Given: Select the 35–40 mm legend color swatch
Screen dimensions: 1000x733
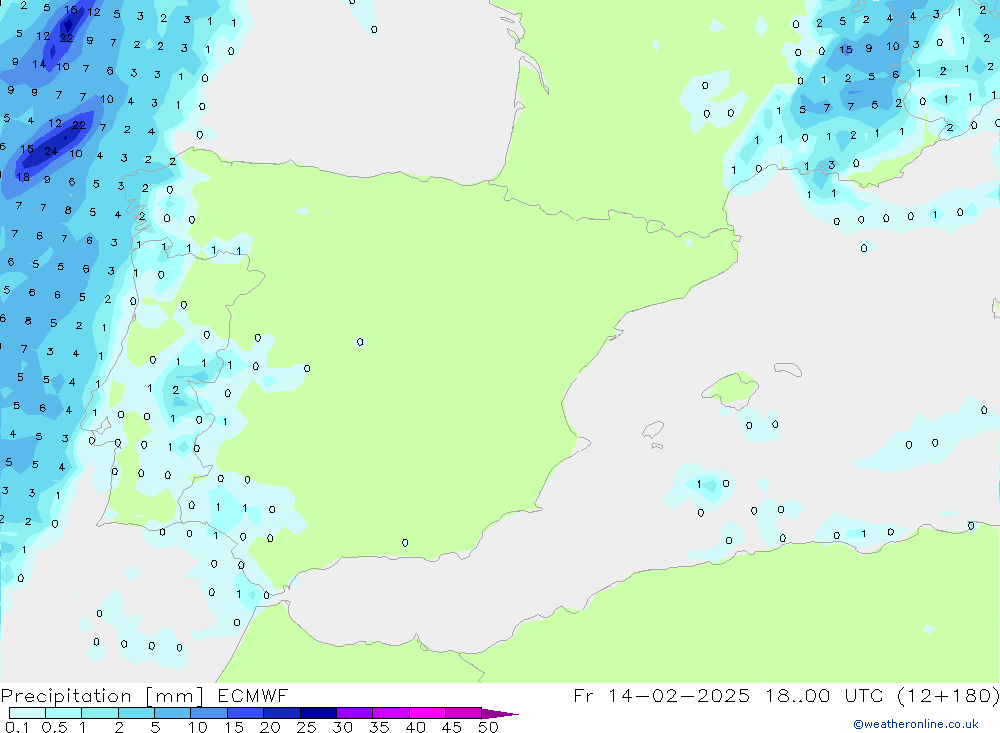Looking at the screenshot, I should pyautogui.click(x=391, y=713).
